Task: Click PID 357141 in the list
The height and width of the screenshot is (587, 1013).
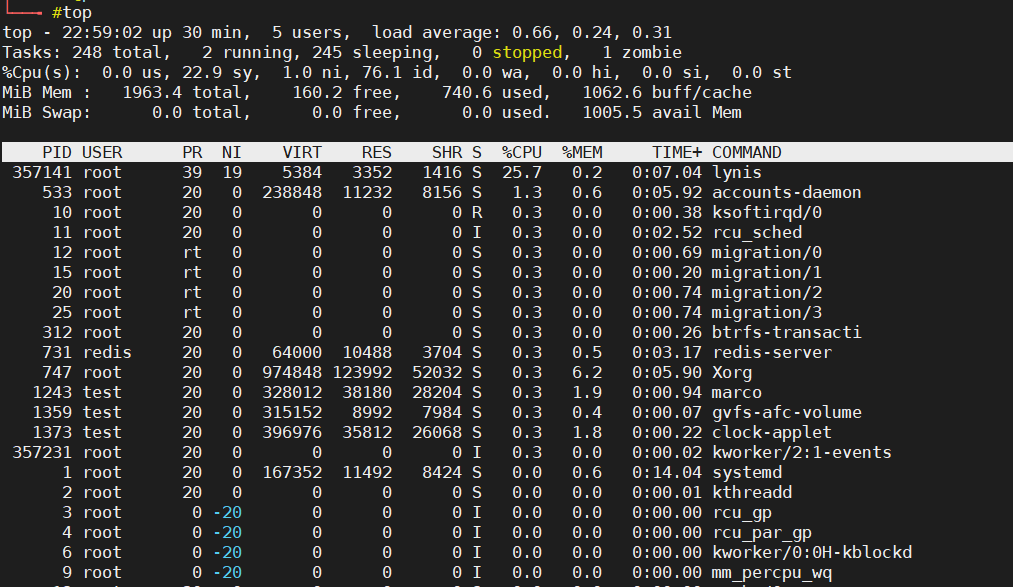Action: pos(42,172)
